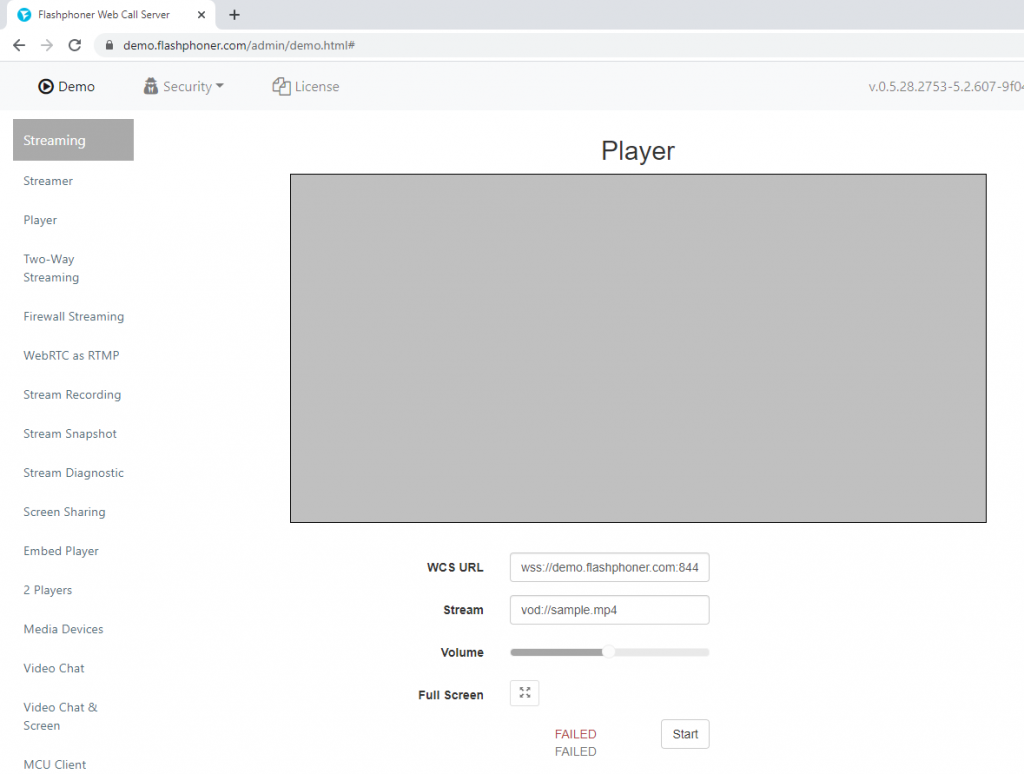Open the Firewall Streaming example
The height and width of the screenshot is (774, 1024).
[x=74, y=316]
